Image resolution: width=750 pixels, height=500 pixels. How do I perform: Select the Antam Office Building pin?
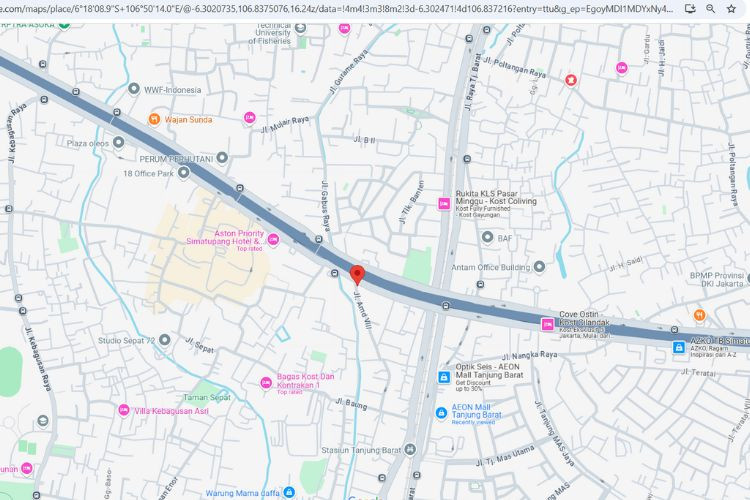[x=539, y=267]
